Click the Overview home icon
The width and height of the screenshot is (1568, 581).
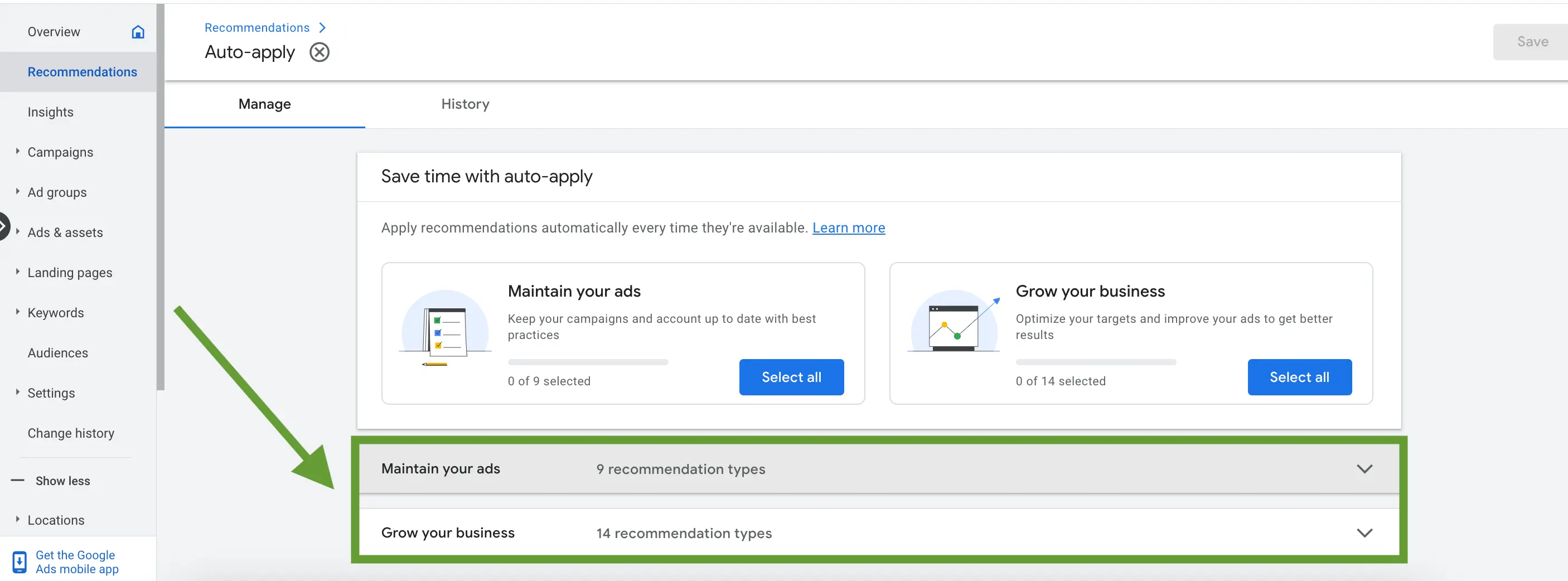click(138, 32)
